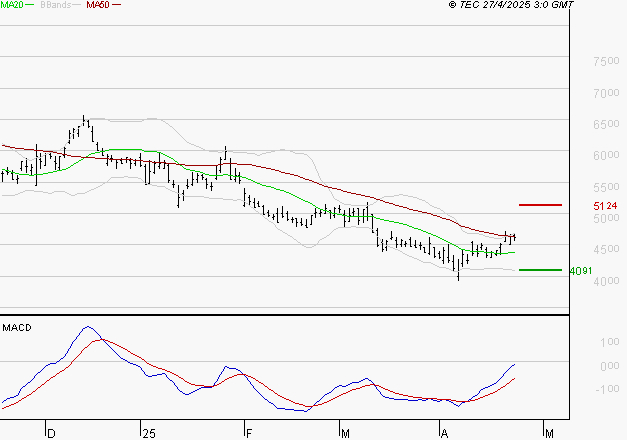Click the green support line marker
This screenshot has height=440, width=627.
click(x=540, y=269)
